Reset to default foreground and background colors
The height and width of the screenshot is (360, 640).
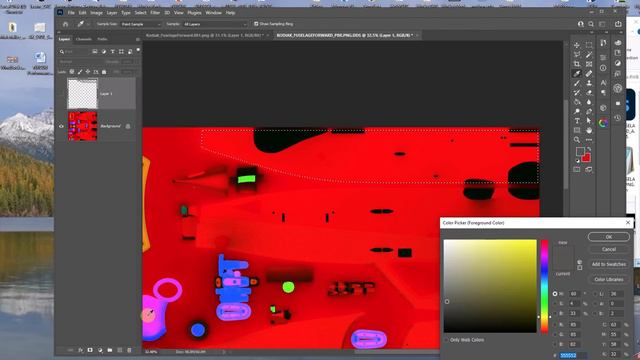click(578, 161)
